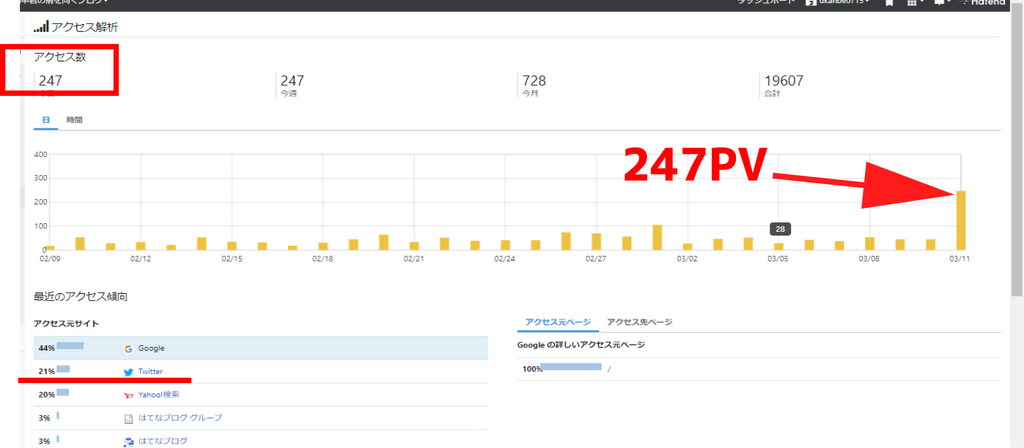Image resolution: width=1024 pixels, height=448 pixels.
Task: Click the 03/05 date label on axis
Action: pyautogui.click(x=778, y=259)
